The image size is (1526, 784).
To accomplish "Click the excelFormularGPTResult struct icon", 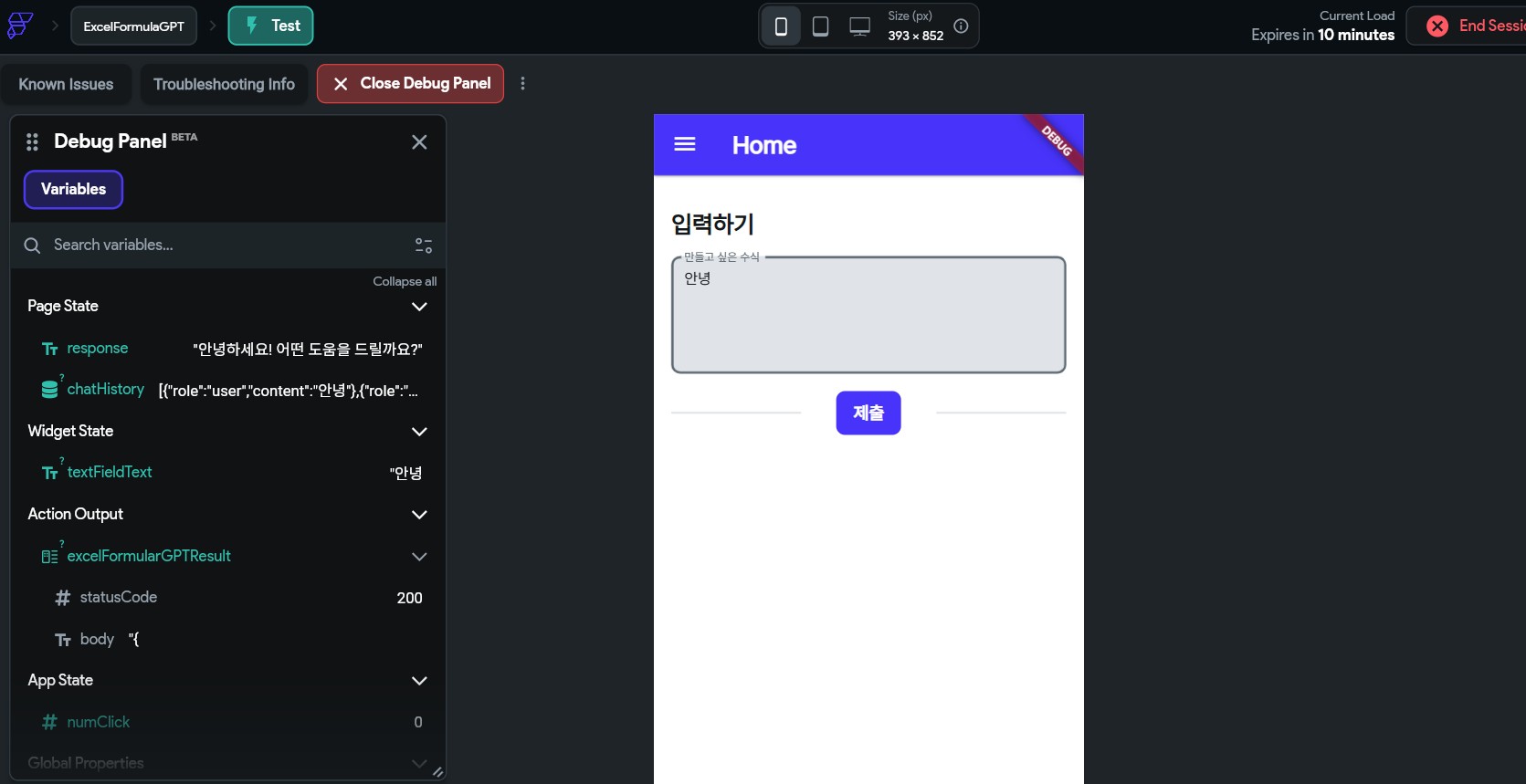I will (x=50, y=557).
